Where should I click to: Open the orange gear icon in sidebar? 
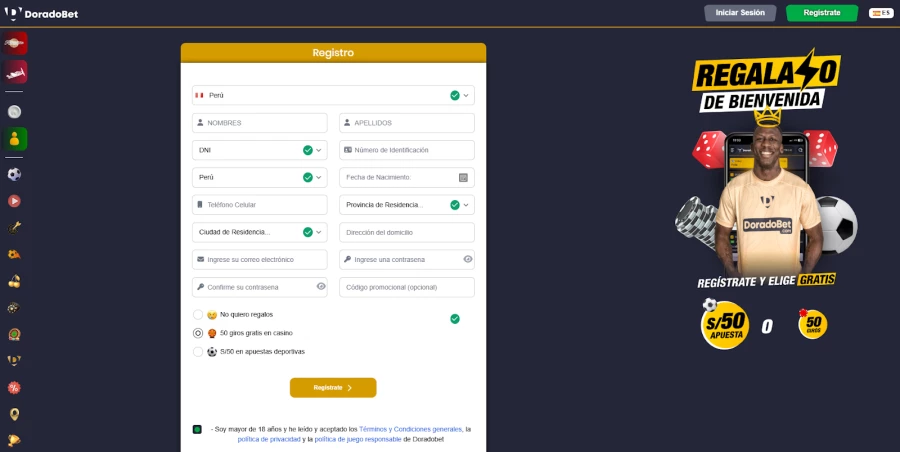(14, 254)
